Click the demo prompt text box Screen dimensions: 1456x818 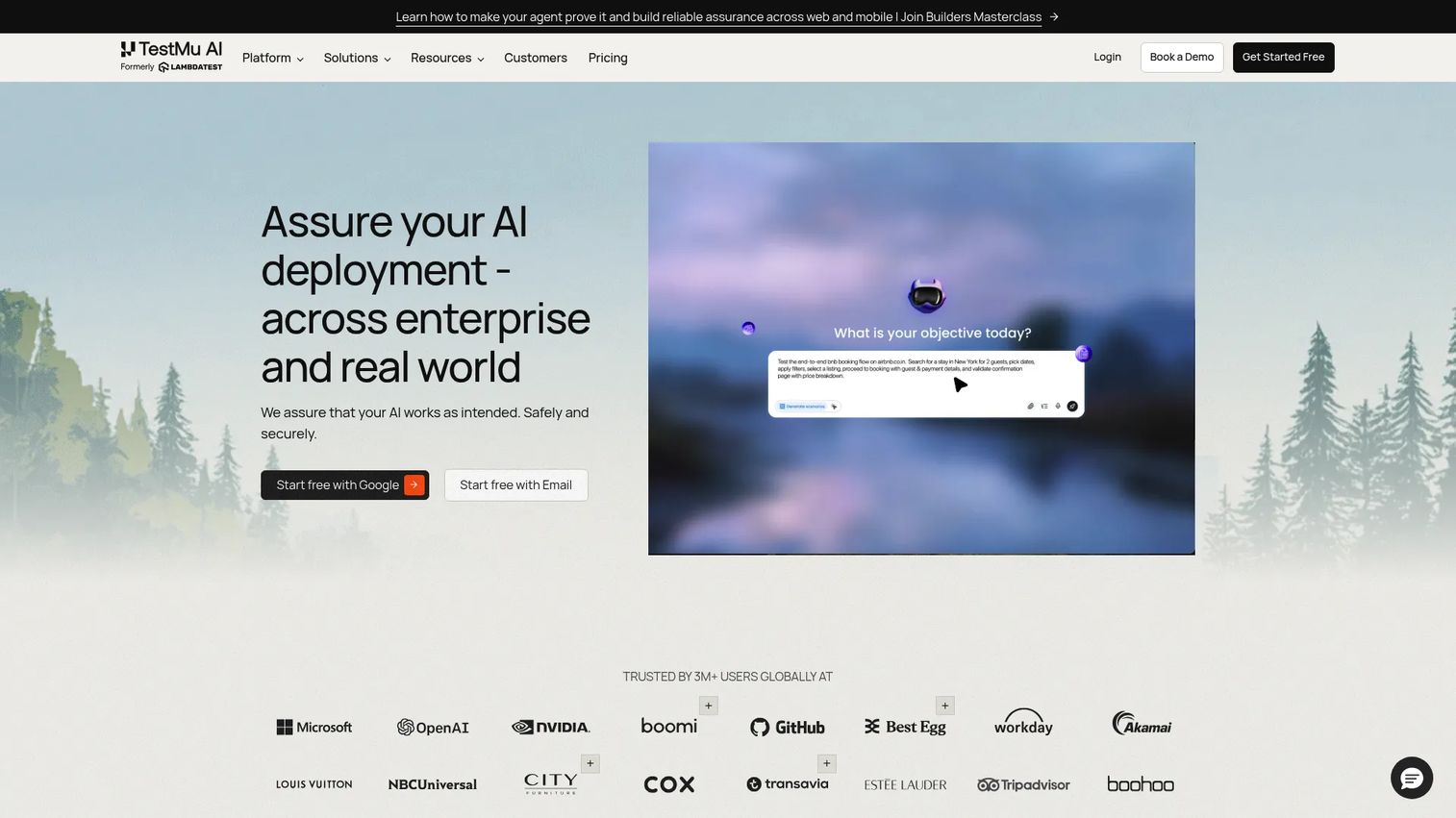point(925,384)
